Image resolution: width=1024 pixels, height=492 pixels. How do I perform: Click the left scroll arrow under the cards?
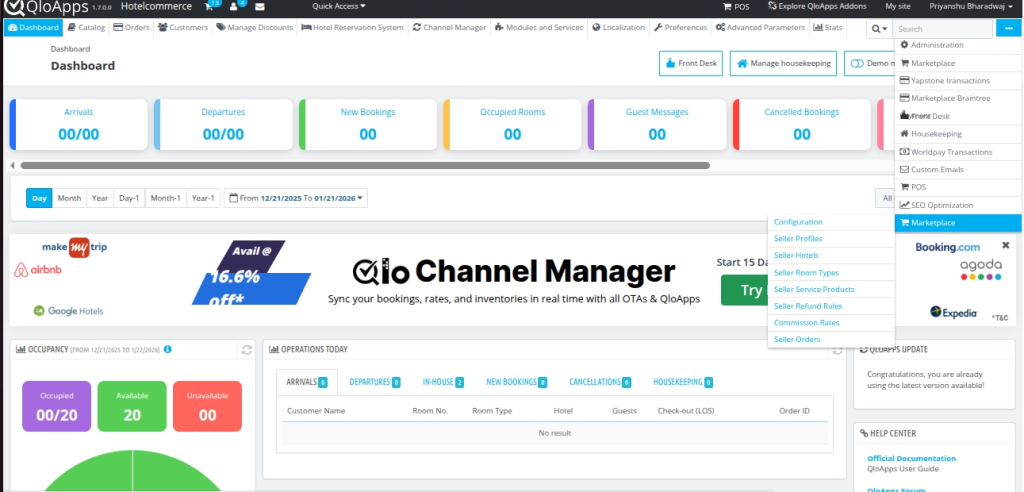click(12, 165)
